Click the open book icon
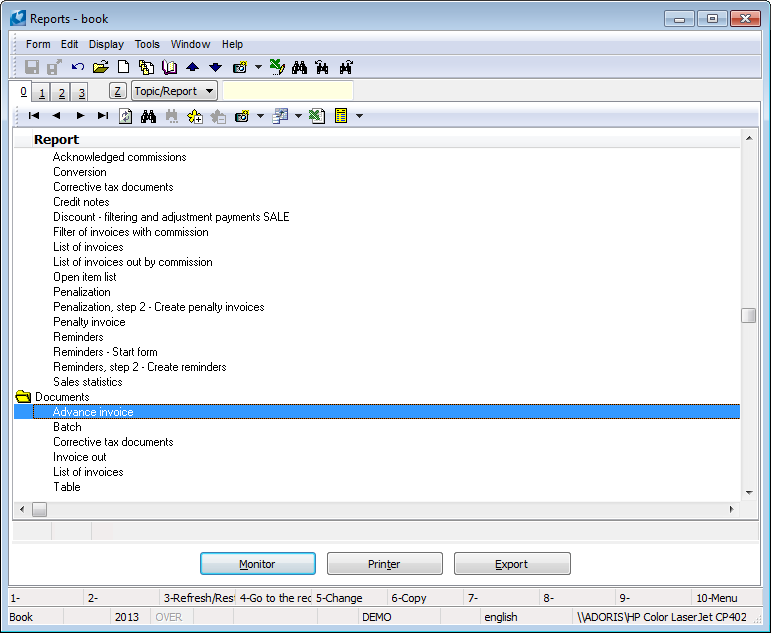Viewport: 771px width, 633px height. pos(169,67)
